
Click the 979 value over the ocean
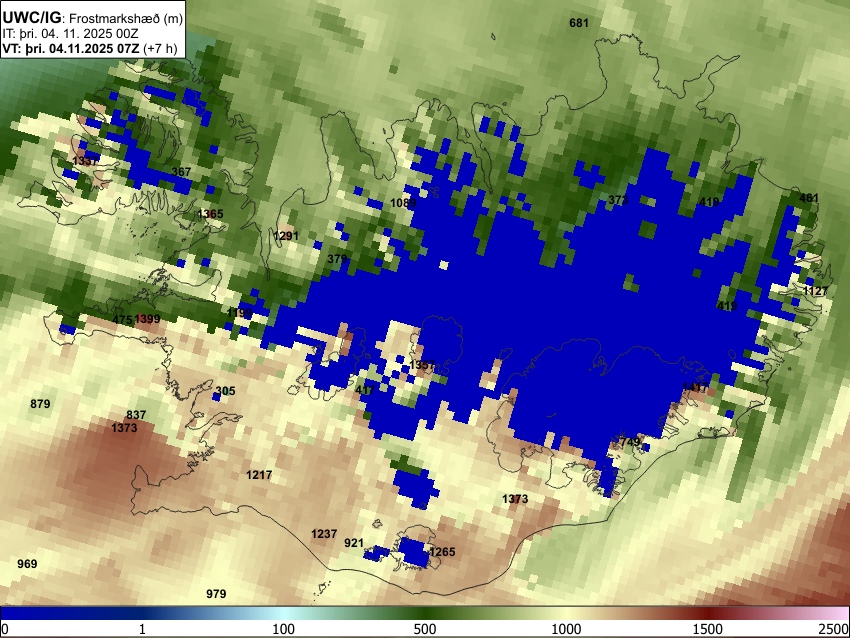click(216, 594)
